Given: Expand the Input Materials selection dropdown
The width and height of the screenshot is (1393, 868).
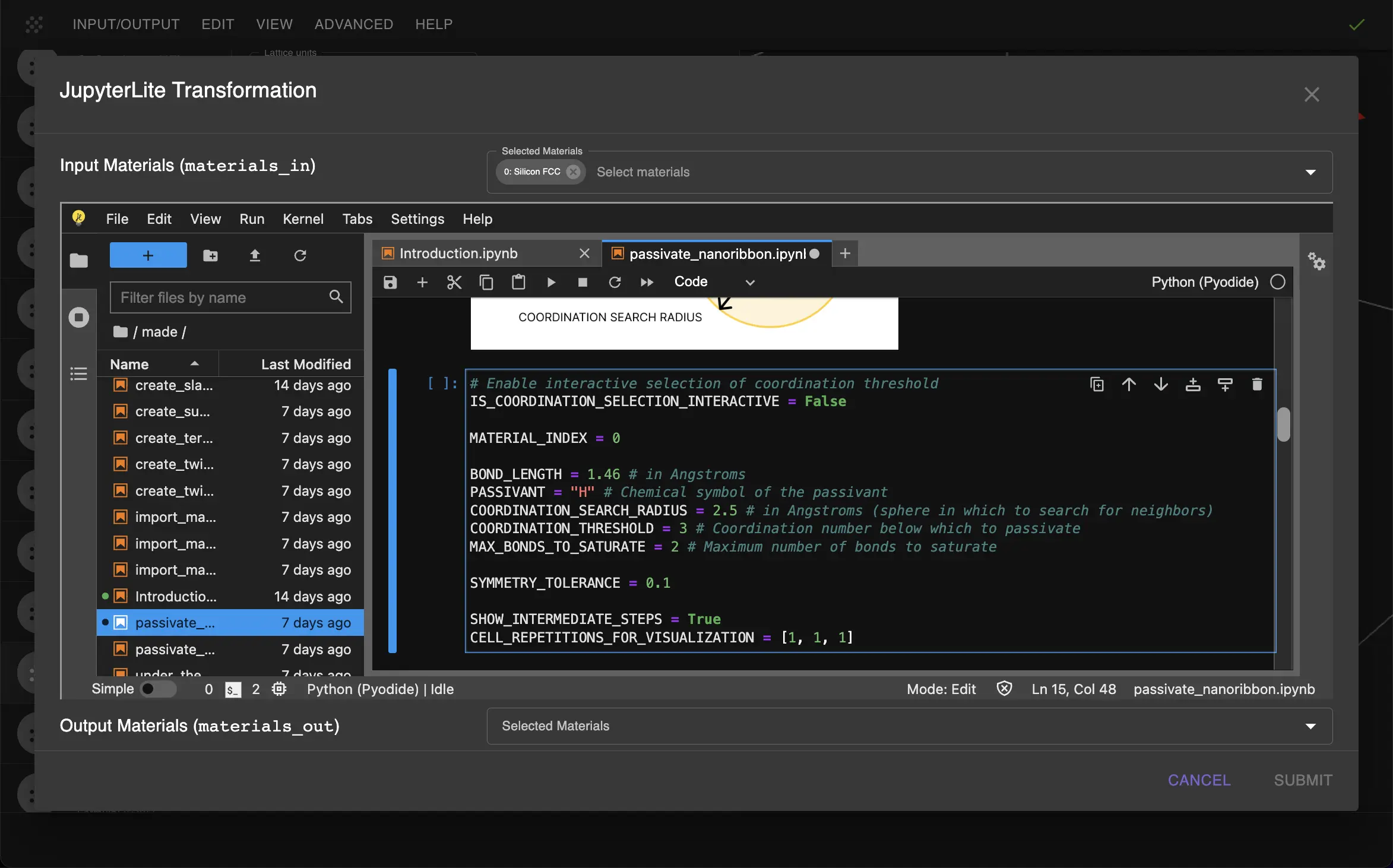Looking at the screenshot, I should tap(1310, 172).
